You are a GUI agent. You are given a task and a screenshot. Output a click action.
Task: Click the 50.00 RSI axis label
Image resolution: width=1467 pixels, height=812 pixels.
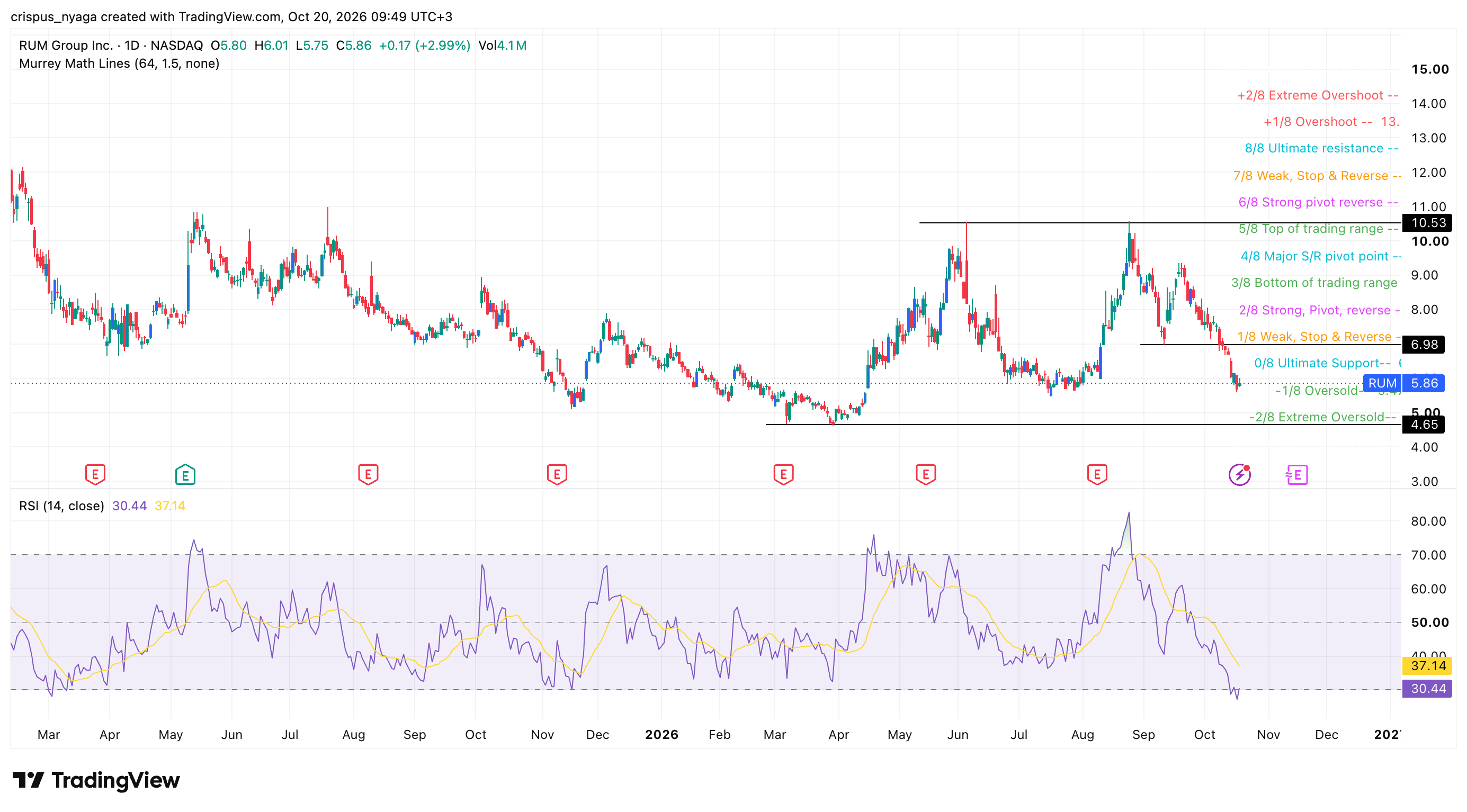click(x=1429, y=622)
